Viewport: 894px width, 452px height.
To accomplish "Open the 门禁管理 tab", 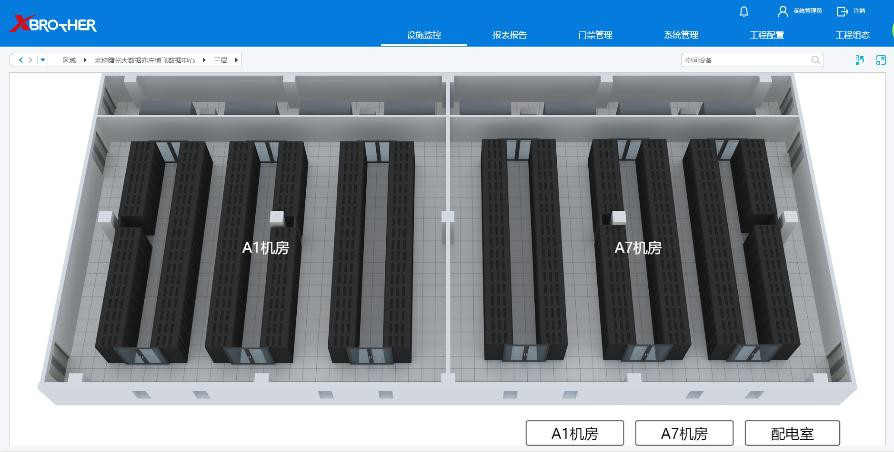I will (x=595, y=35).
